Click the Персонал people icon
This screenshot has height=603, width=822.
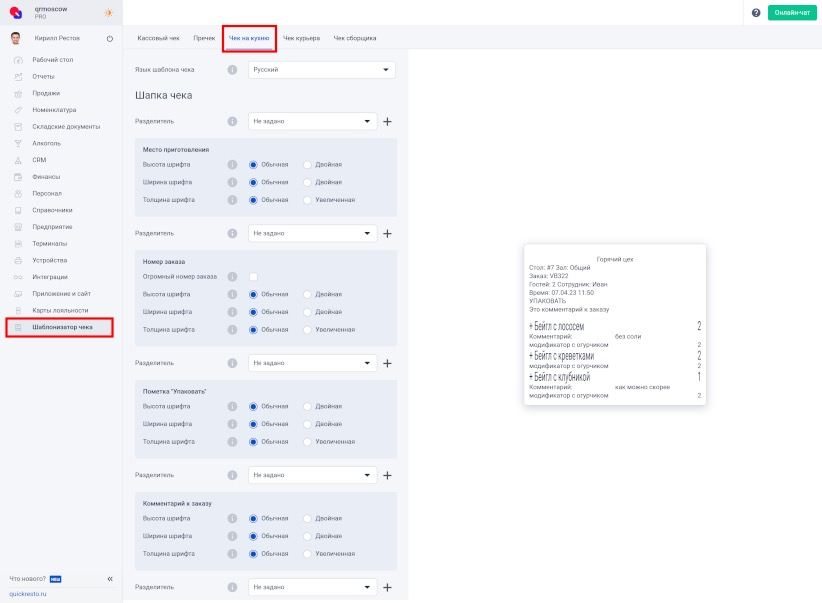[18, 193]
